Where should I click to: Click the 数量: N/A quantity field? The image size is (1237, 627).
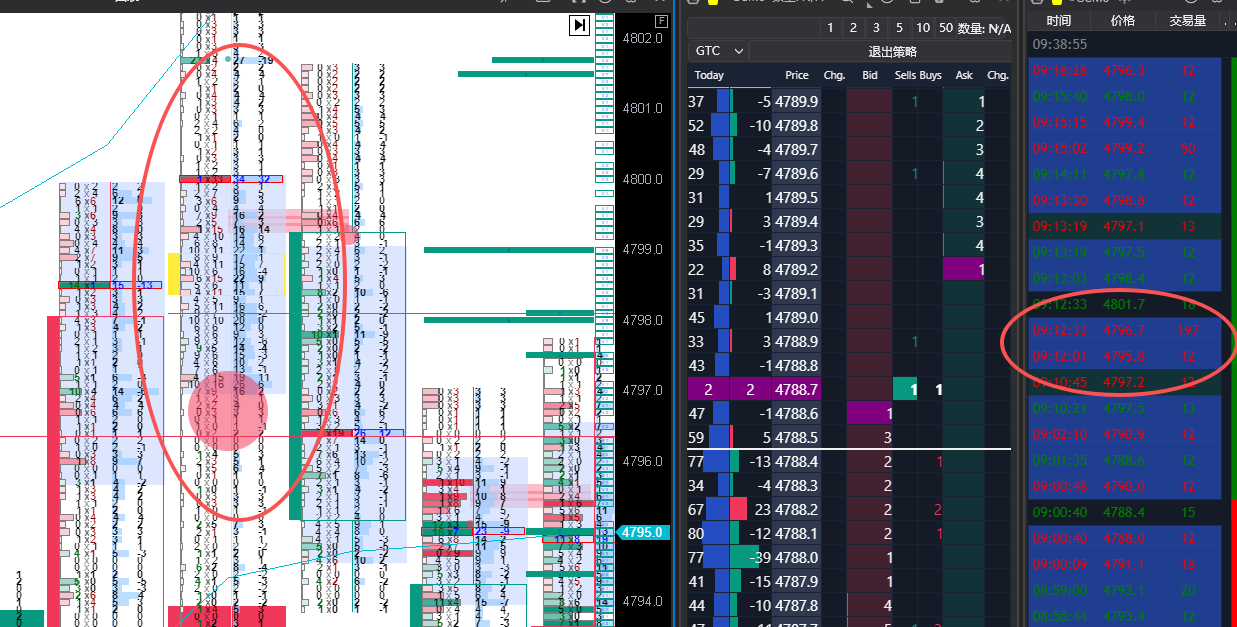(x=984, y=28)
